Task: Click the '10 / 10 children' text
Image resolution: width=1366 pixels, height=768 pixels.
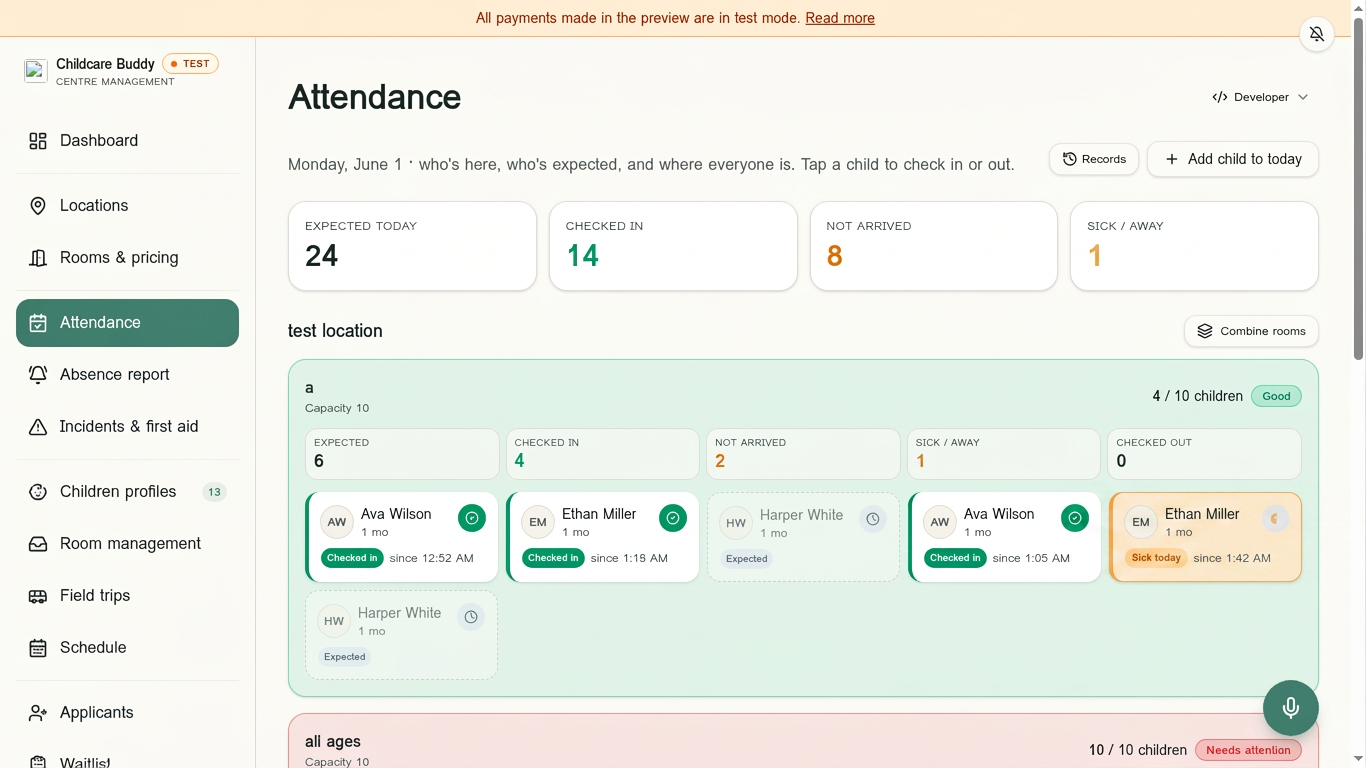Action: tap(1138, 750)
